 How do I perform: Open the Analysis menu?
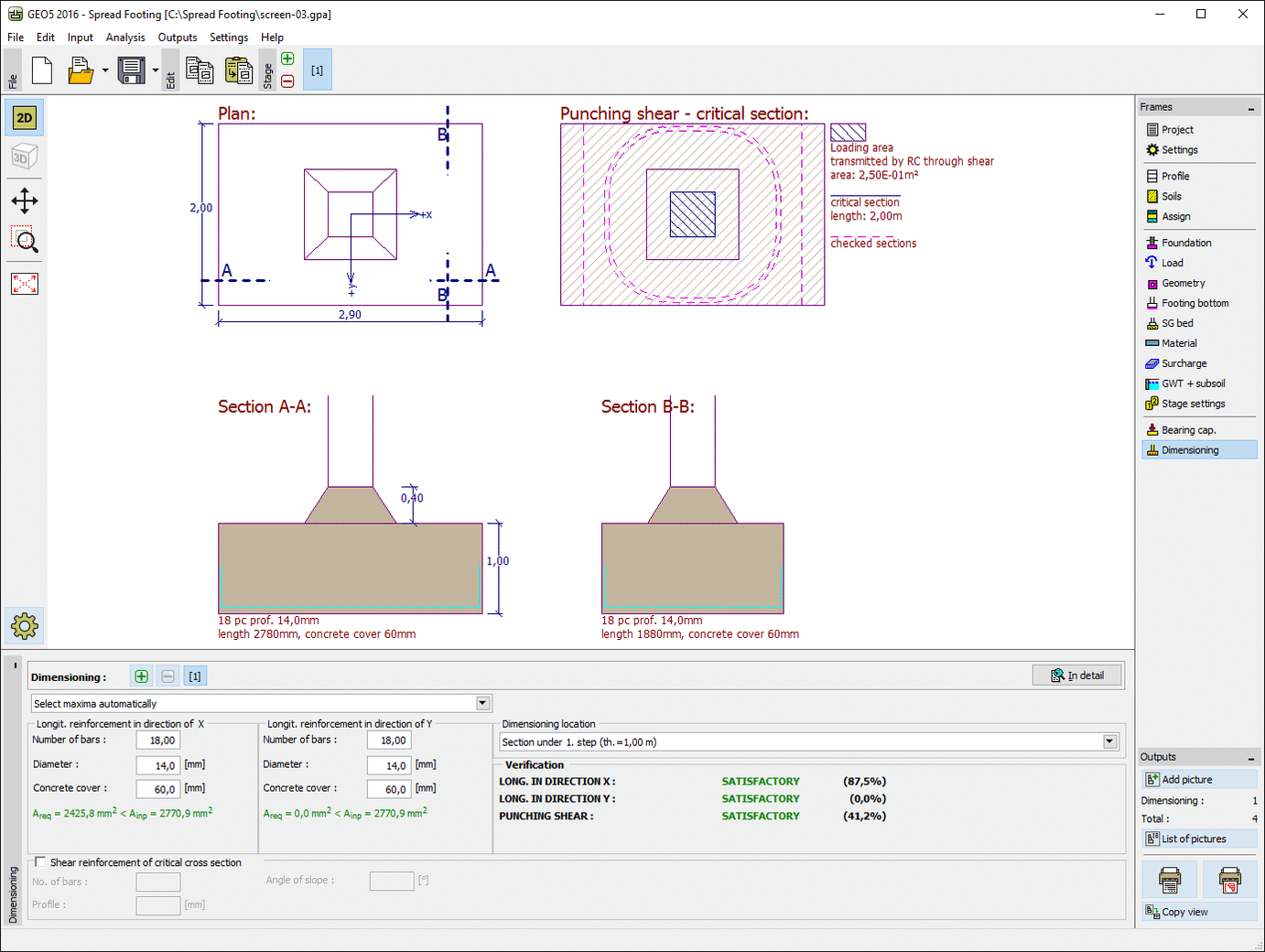pos(125,37)
